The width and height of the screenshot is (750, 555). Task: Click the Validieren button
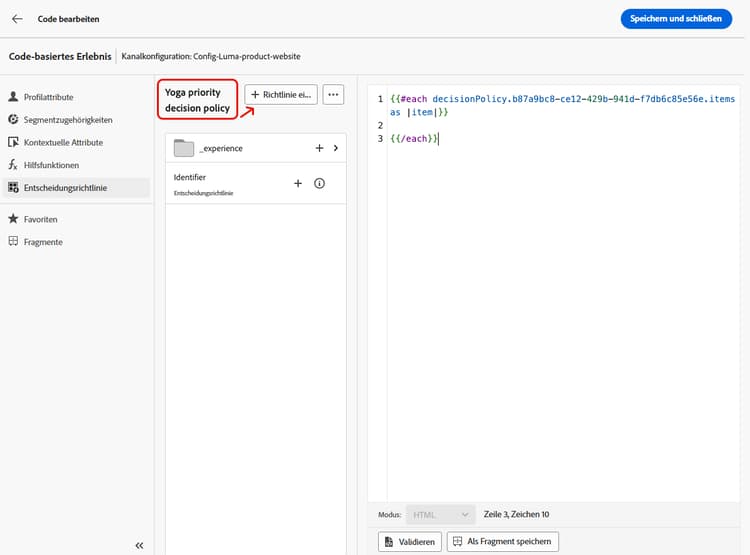coord(410,542)
